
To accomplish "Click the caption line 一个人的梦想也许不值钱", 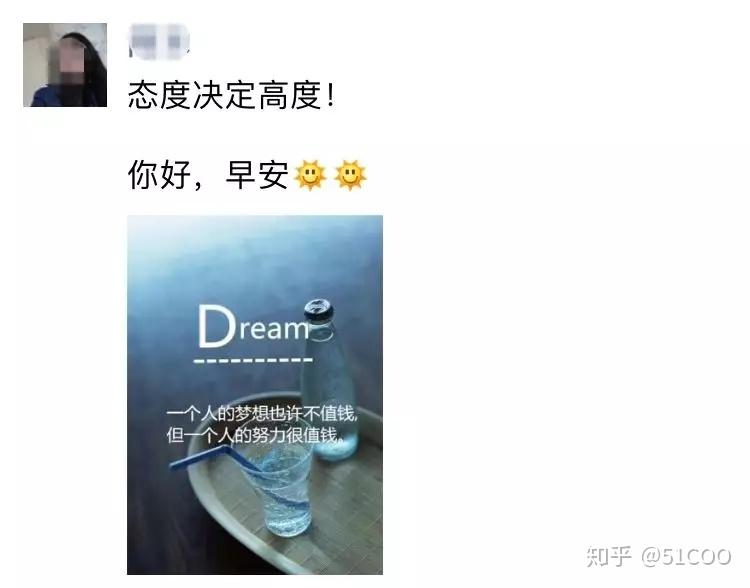I will 262,414.
